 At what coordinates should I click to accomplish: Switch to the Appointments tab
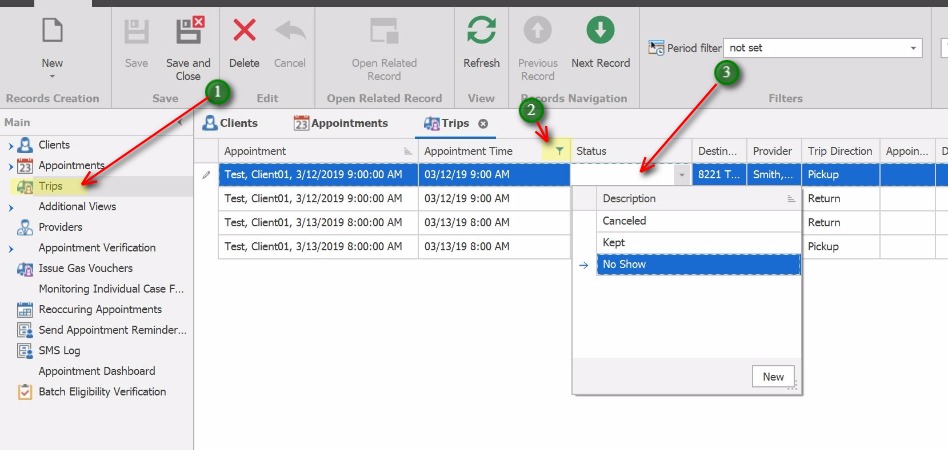(340, 123)
